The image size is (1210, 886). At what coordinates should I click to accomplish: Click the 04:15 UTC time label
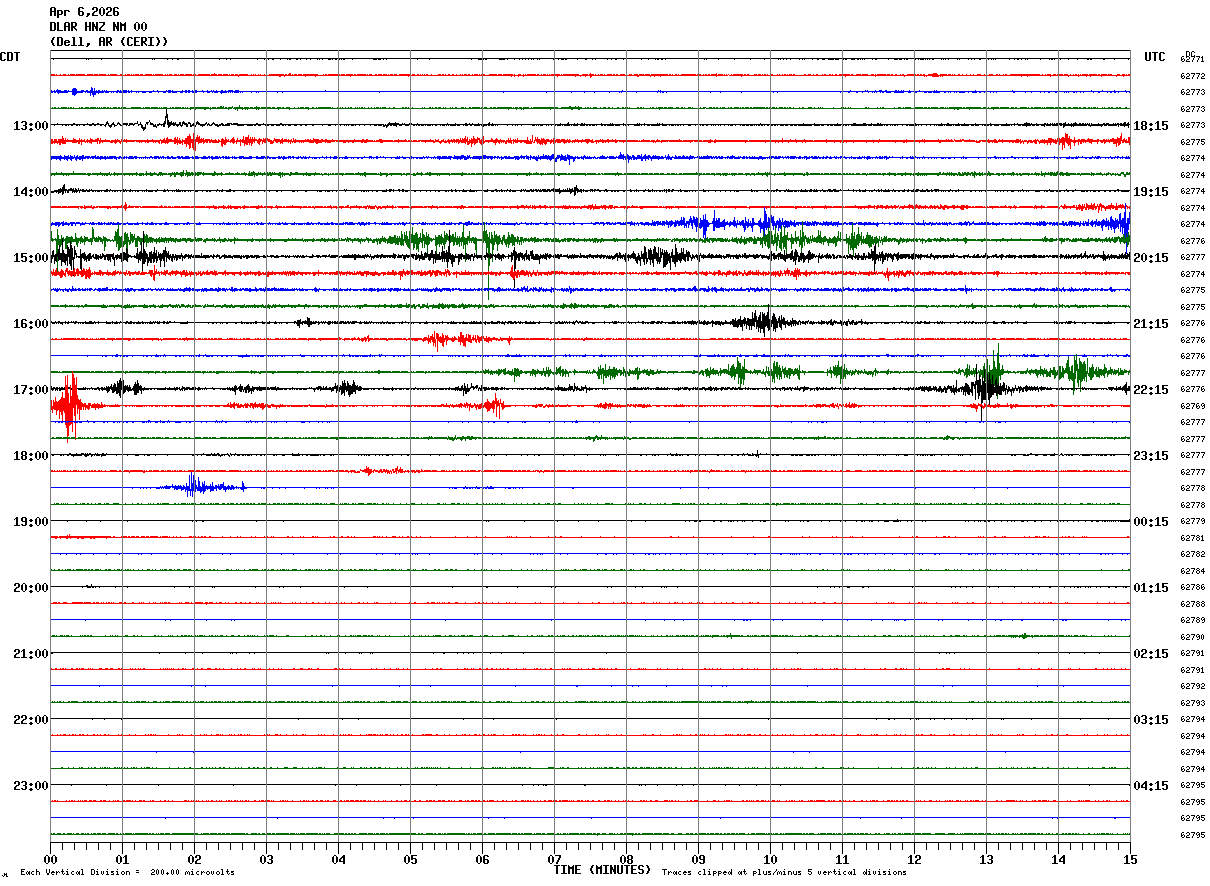pyautogui.click(x=1151, y=786)
